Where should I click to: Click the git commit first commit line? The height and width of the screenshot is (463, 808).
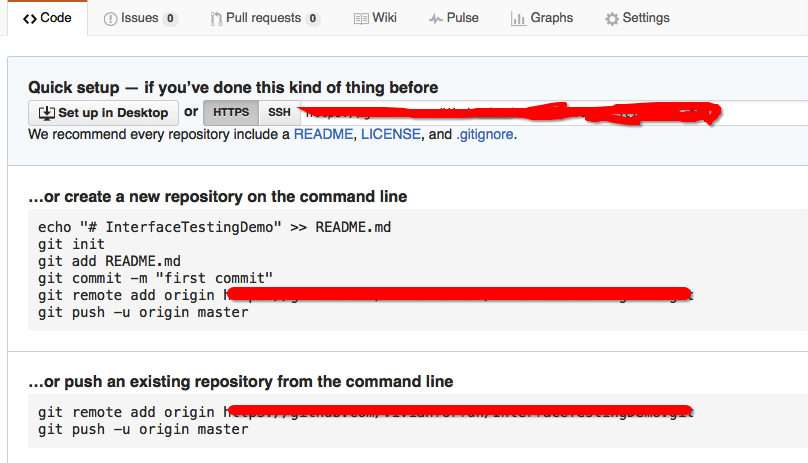155,278
